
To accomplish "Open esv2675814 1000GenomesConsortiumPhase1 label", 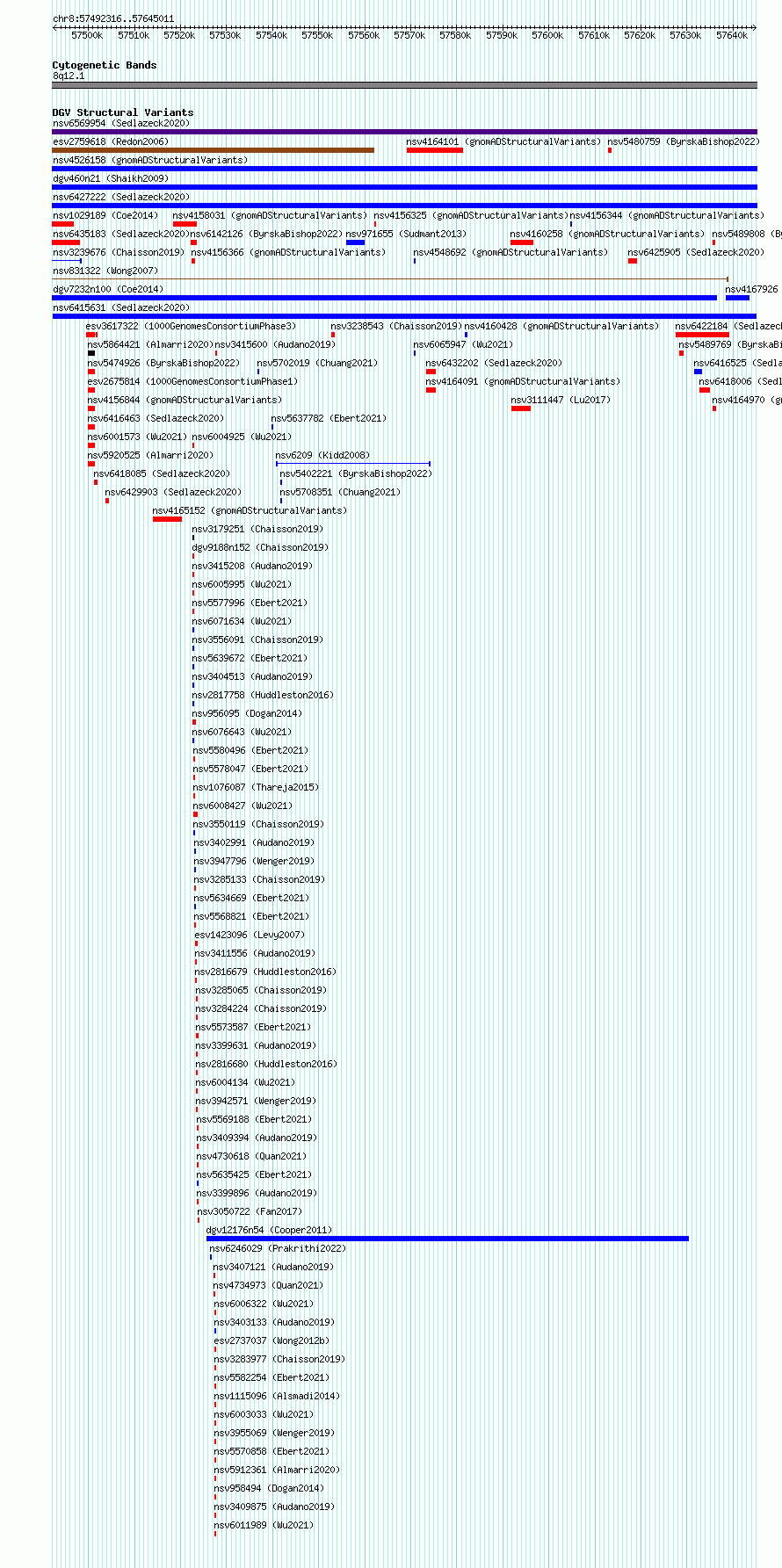I will tap(192, 381).
